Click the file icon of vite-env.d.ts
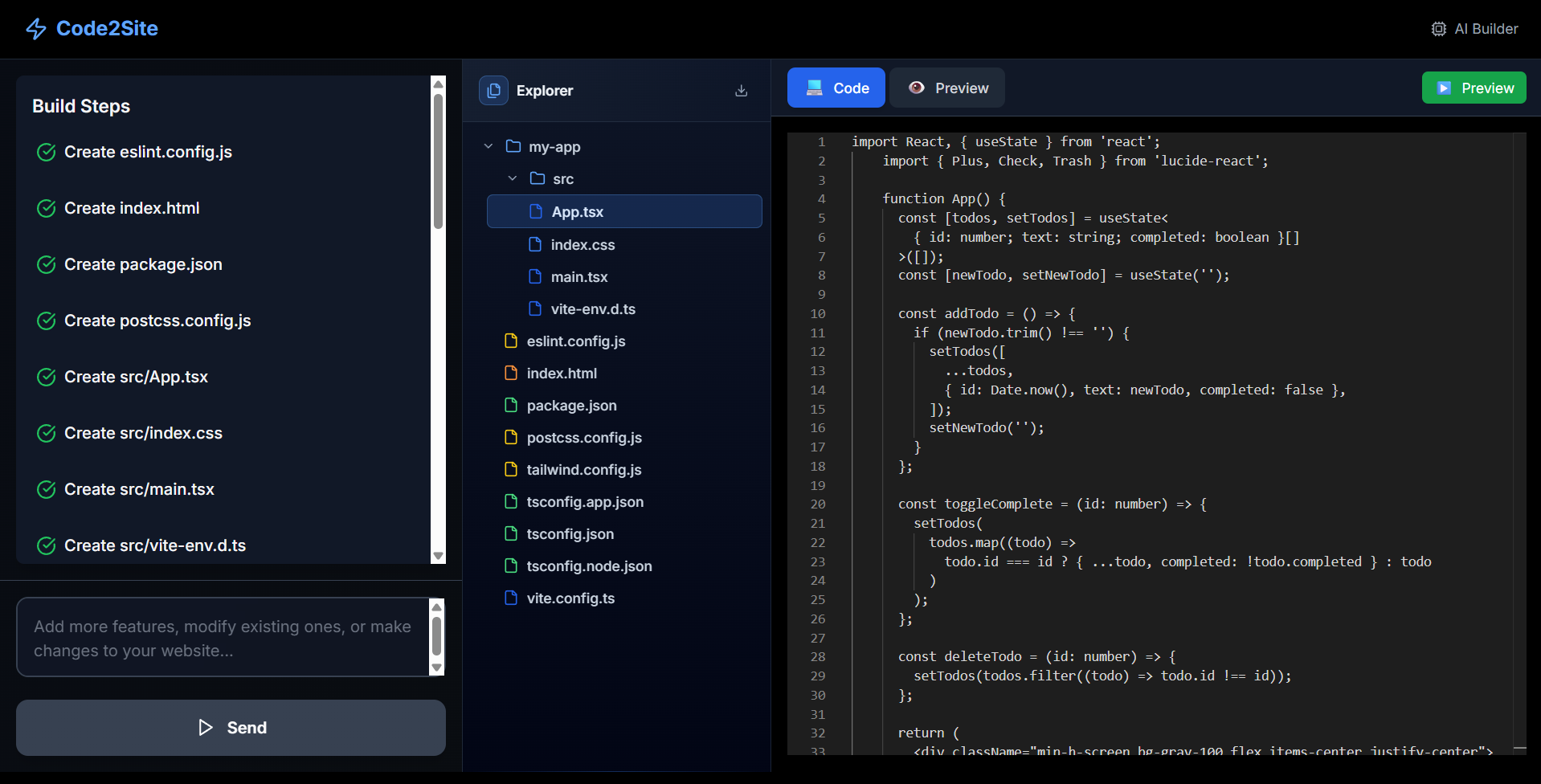The image size is (1541, 784). coord(535,308)
